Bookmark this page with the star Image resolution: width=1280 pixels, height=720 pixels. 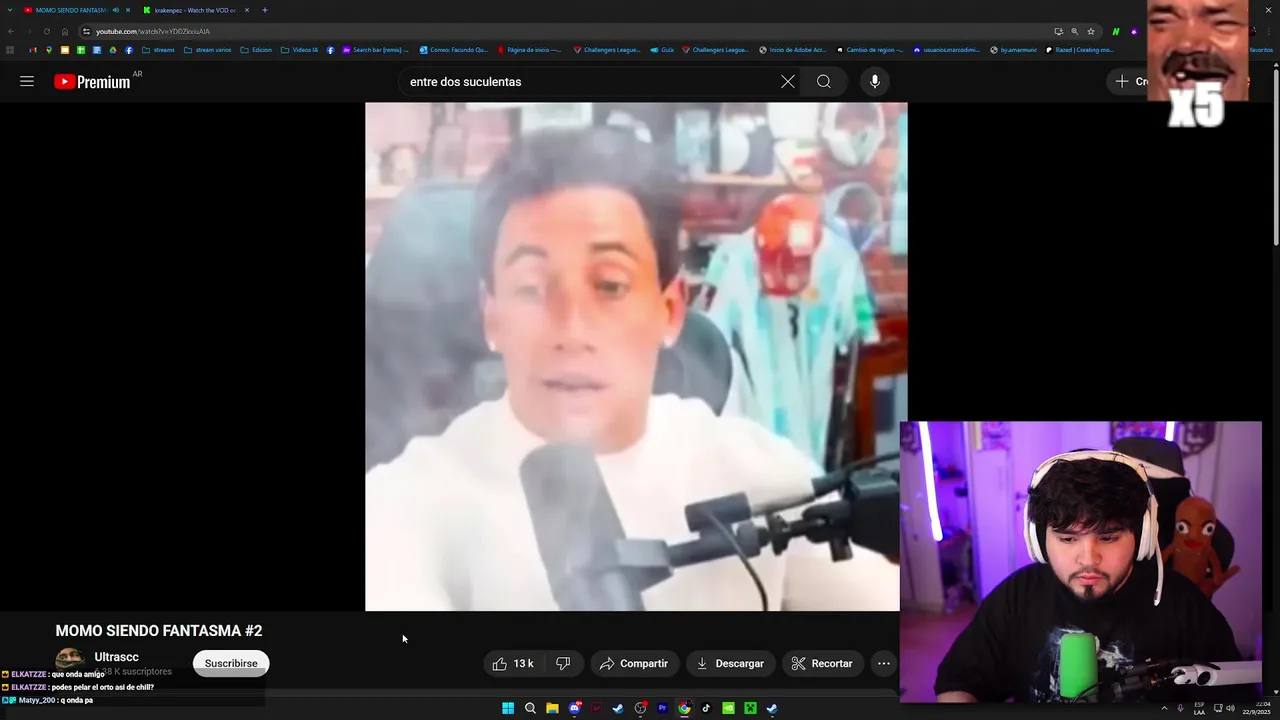(1091, 31)
